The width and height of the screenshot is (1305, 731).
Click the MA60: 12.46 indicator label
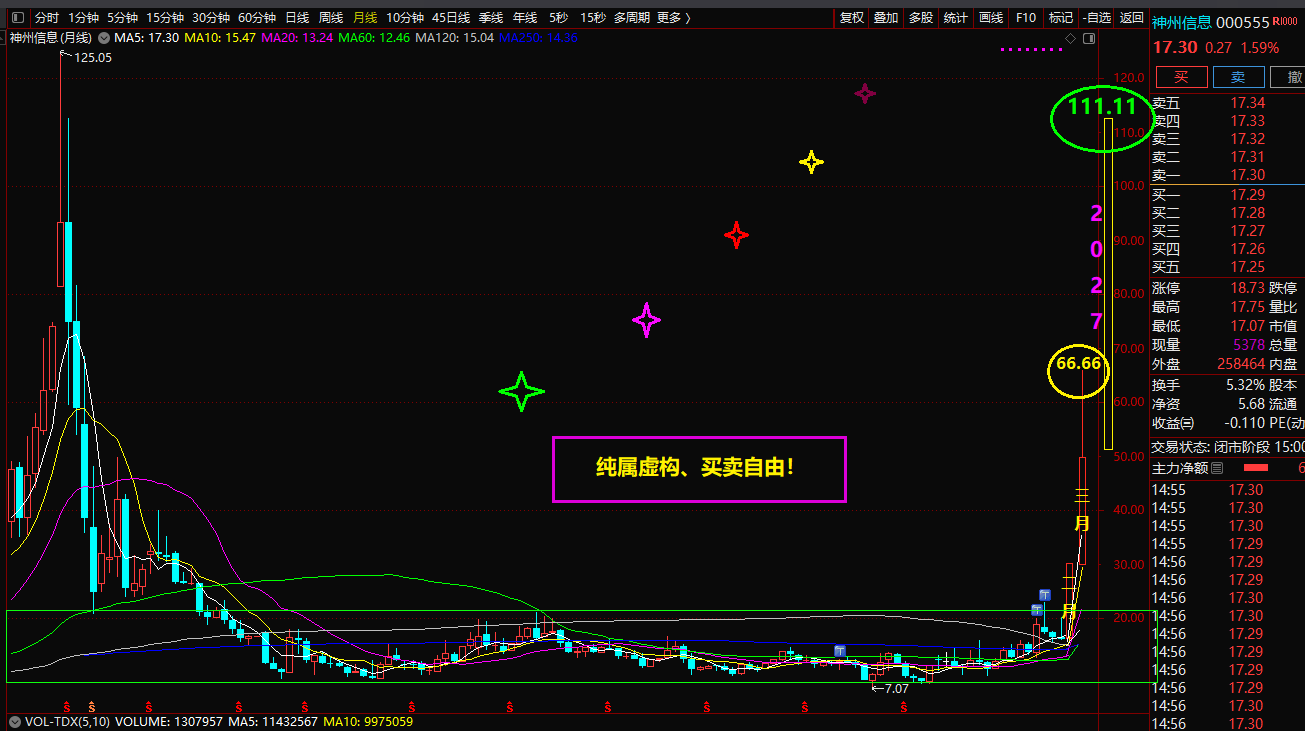pyautogui.click(x=374, y=38)
